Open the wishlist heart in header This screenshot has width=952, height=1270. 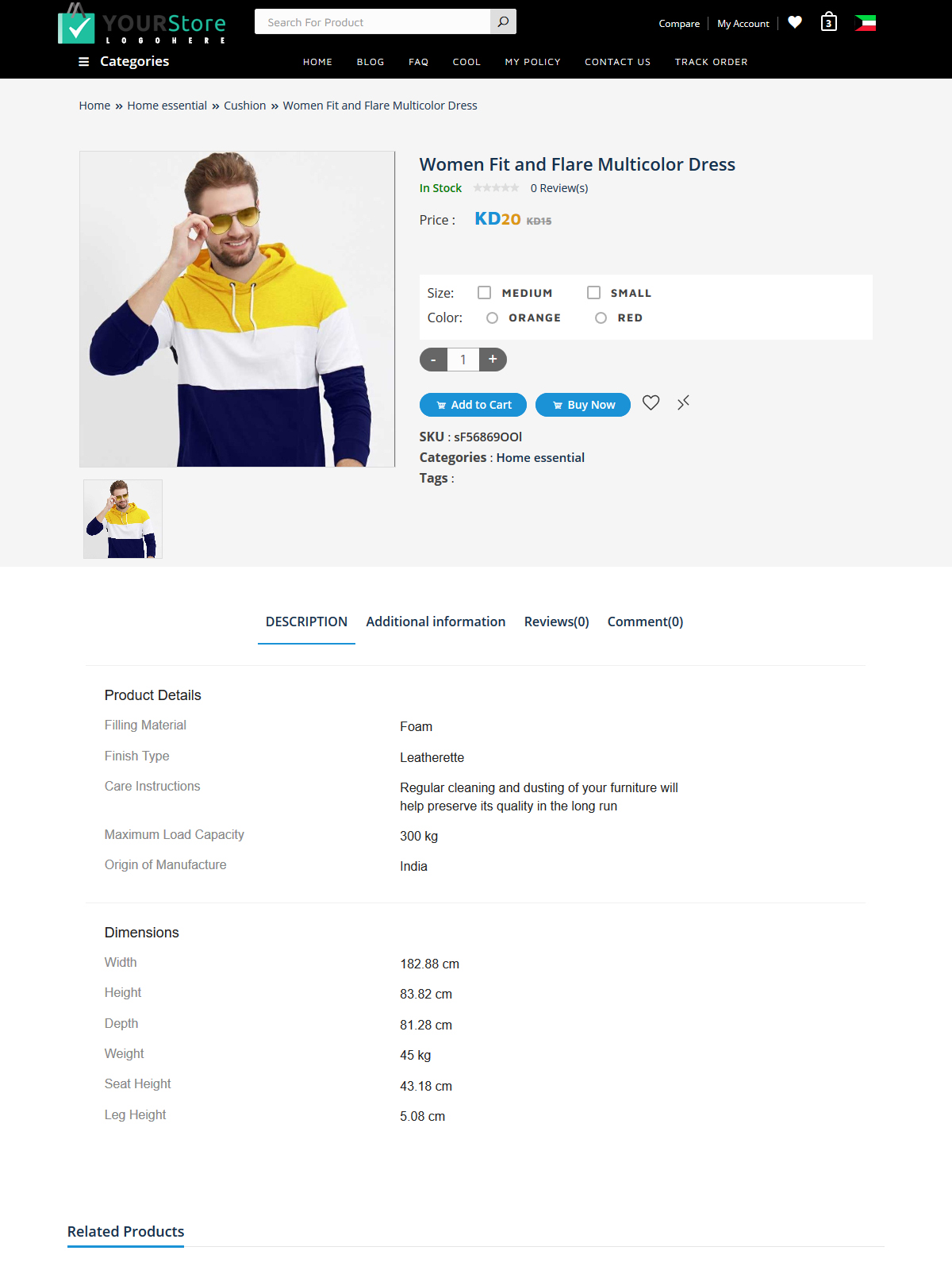point(795,22)
